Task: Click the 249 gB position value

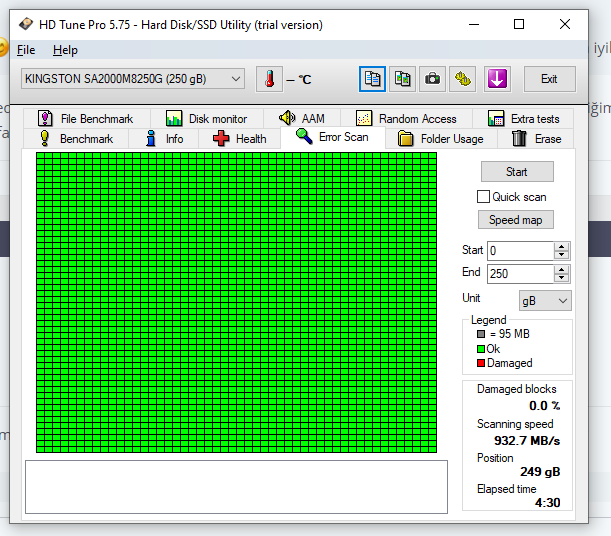Action: tap(540, 472)
